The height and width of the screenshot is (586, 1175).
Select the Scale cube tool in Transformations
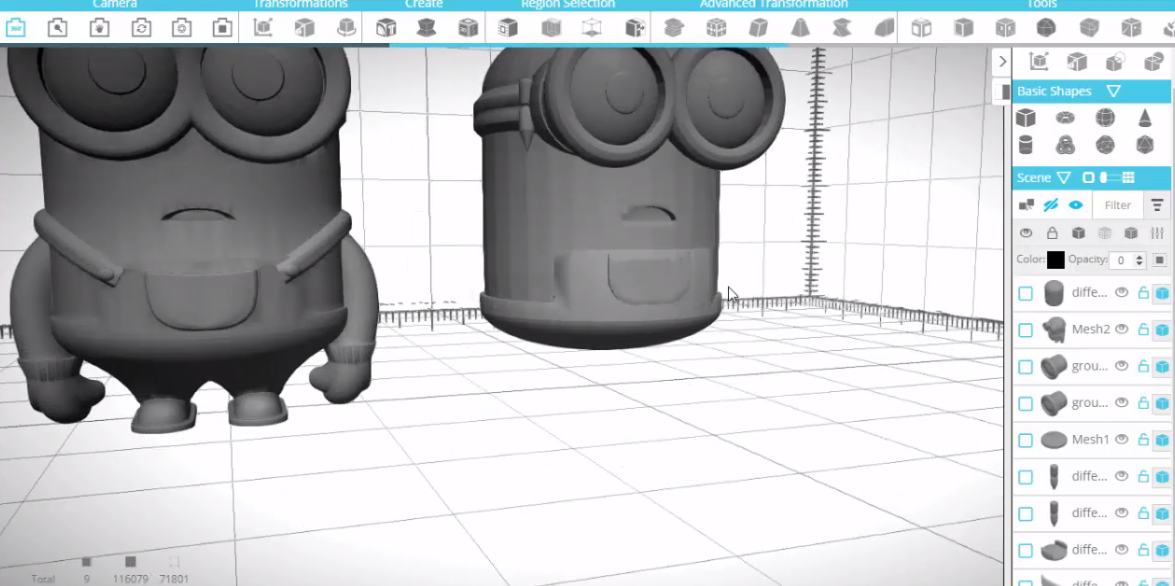304,28
